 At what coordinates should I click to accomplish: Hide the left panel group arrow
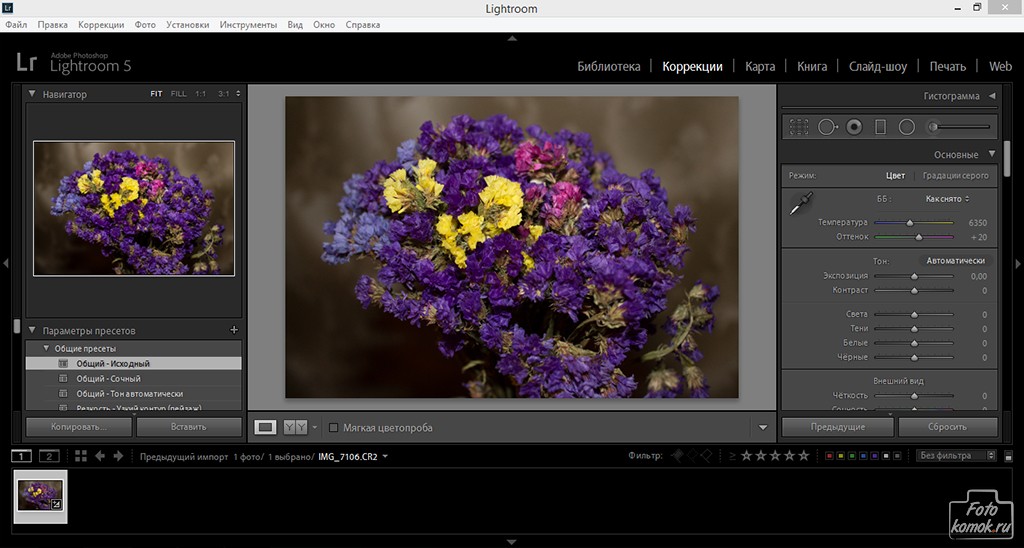pyautogui.click(x=5, y=264)
